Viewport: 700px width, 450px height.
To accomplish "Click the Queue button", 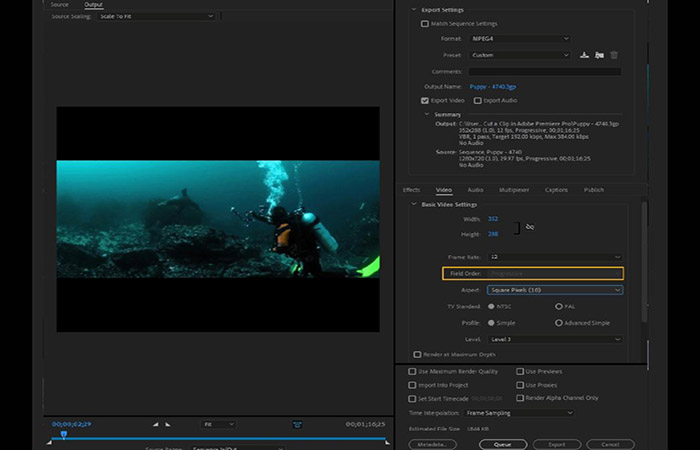I will (503, 444).
